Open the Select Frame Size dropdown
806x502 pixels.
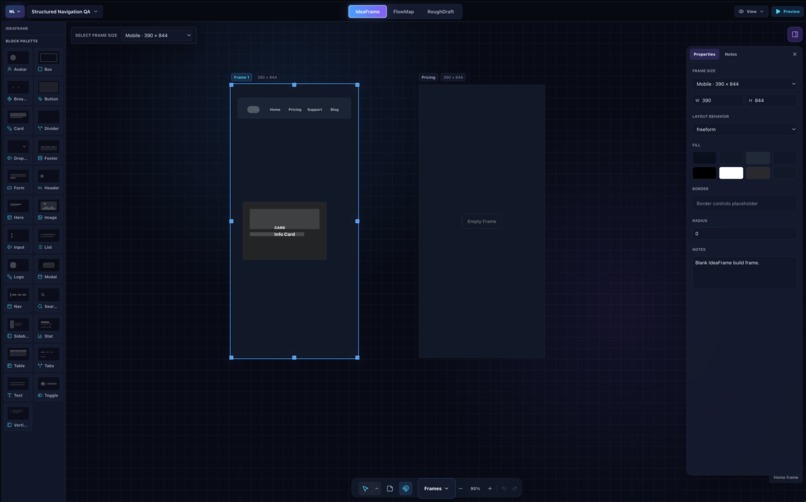(x=158, y=35)
